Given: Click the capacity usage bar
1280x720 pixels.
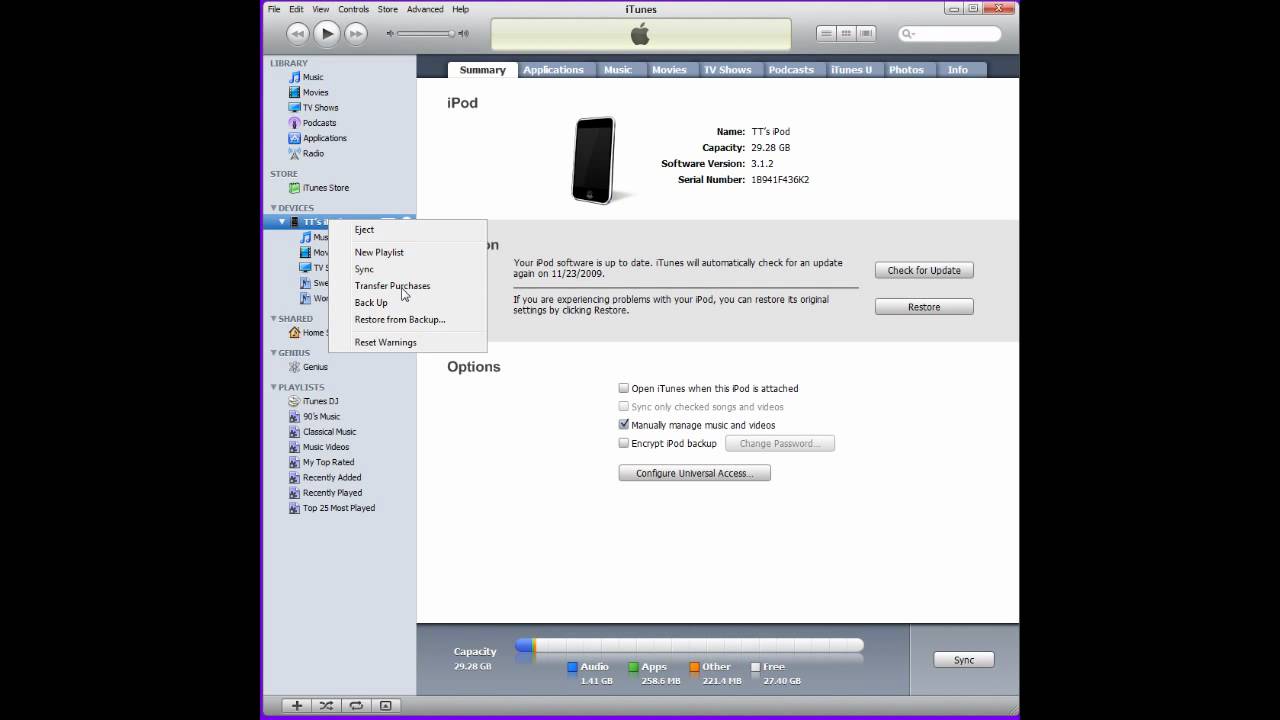Looking at the screenshot, I should [x=689, y=647].
